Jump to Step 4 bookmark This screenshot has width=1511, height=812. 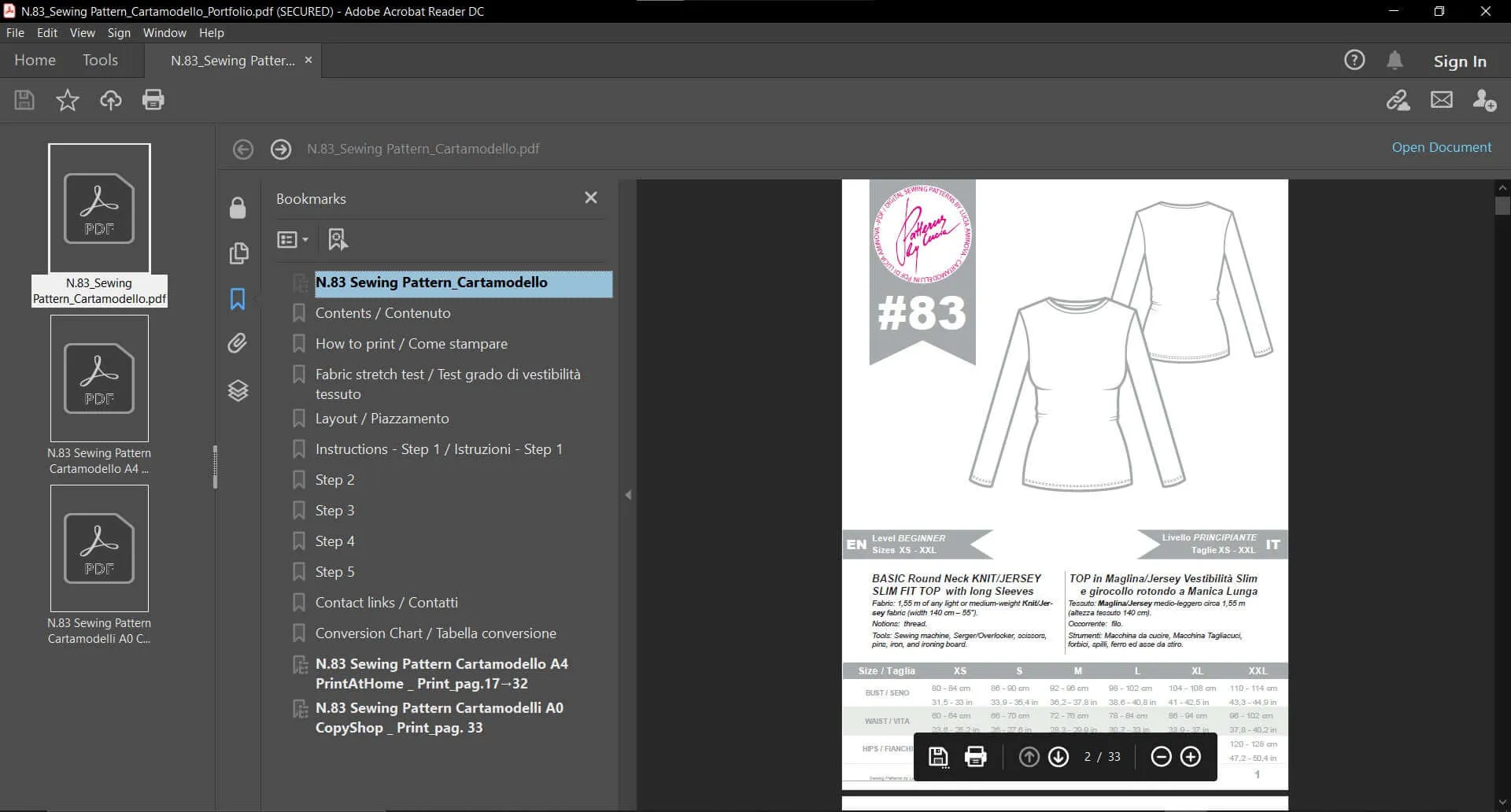(334, 541)
